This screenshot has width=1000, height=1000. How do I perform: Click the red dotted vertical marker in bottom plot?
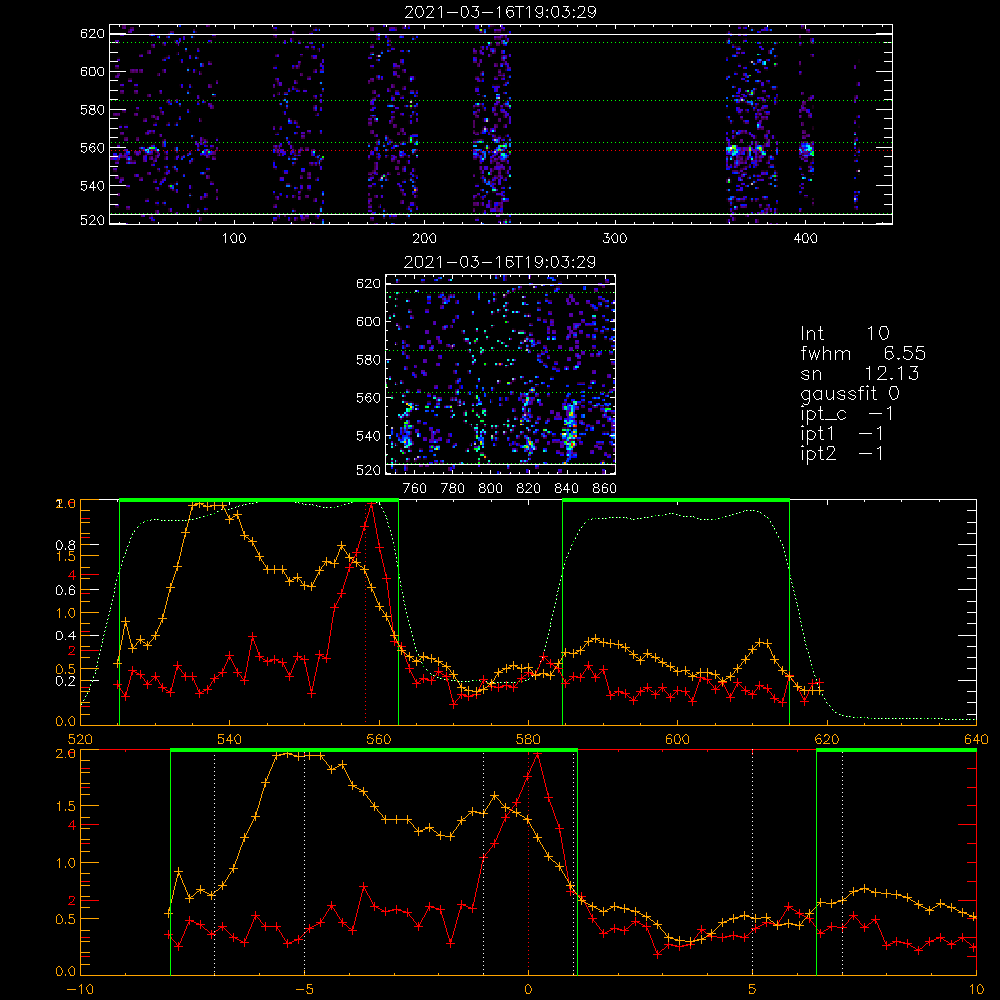(528, 861)
